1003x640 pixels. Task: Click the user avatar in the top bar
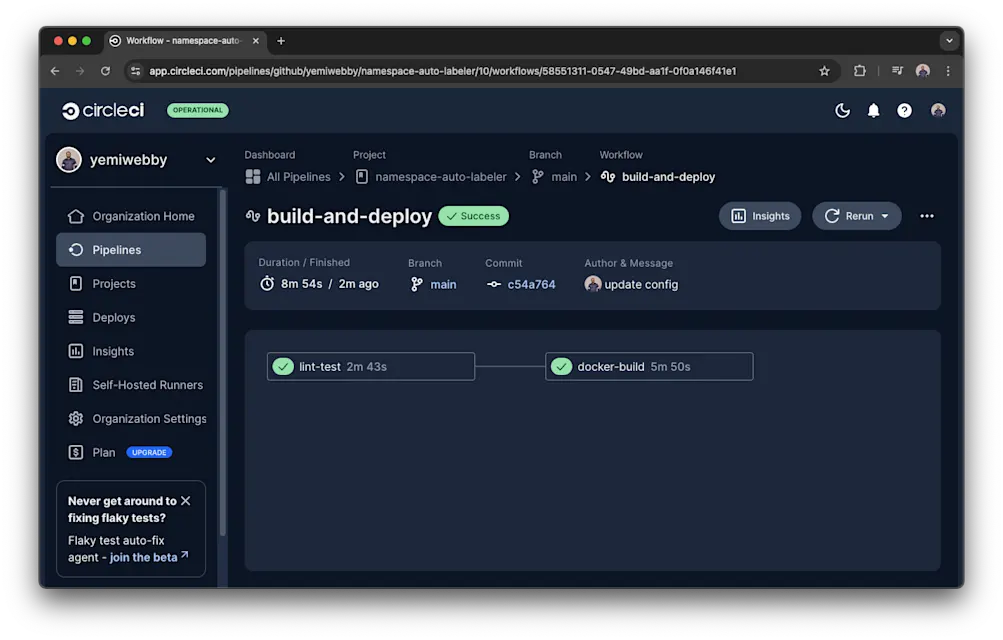pyautogui.click(x=937, y=110)
